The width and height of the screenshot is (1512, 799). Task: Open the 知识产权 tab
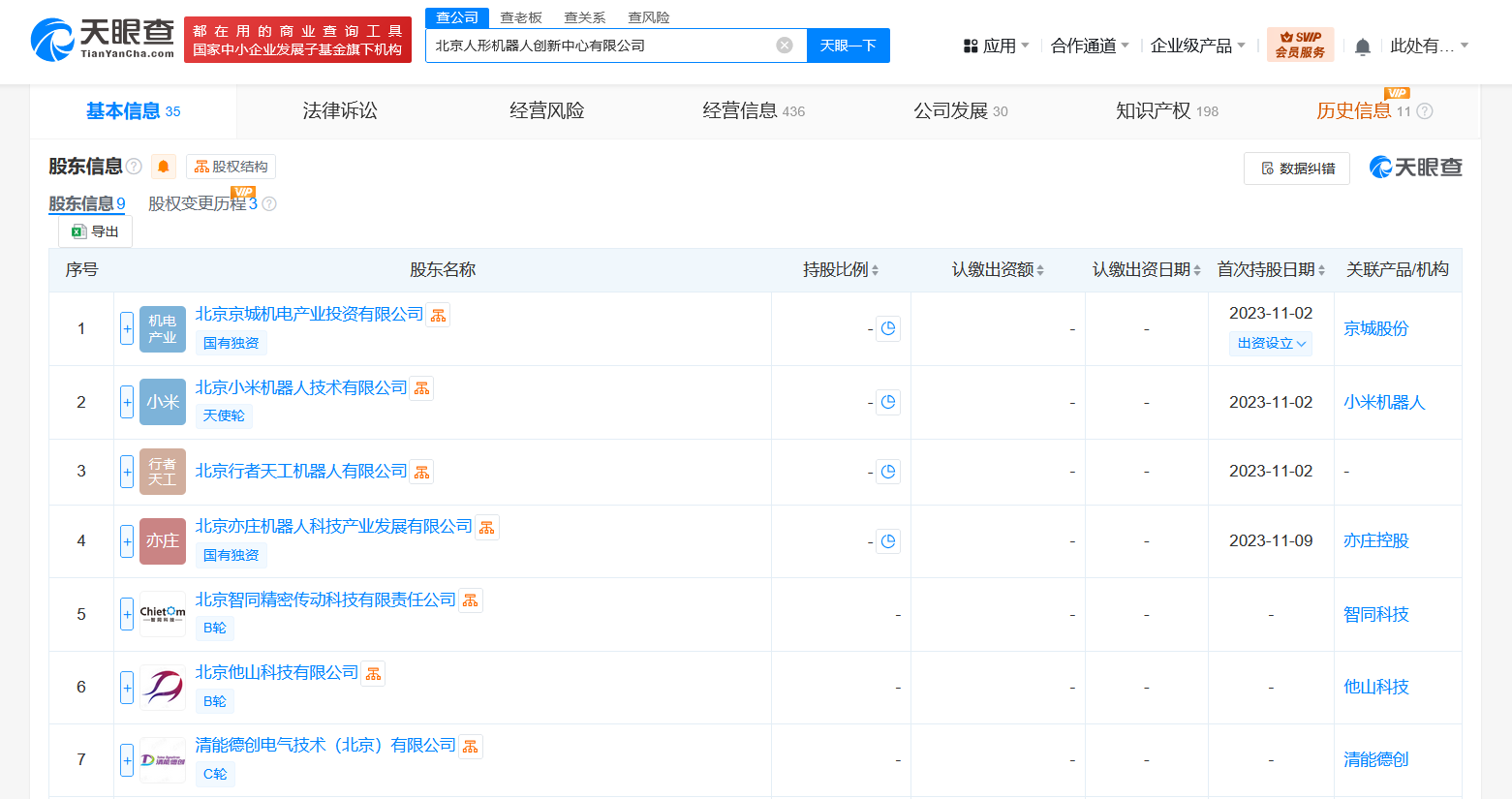(x=1167, y=111)
